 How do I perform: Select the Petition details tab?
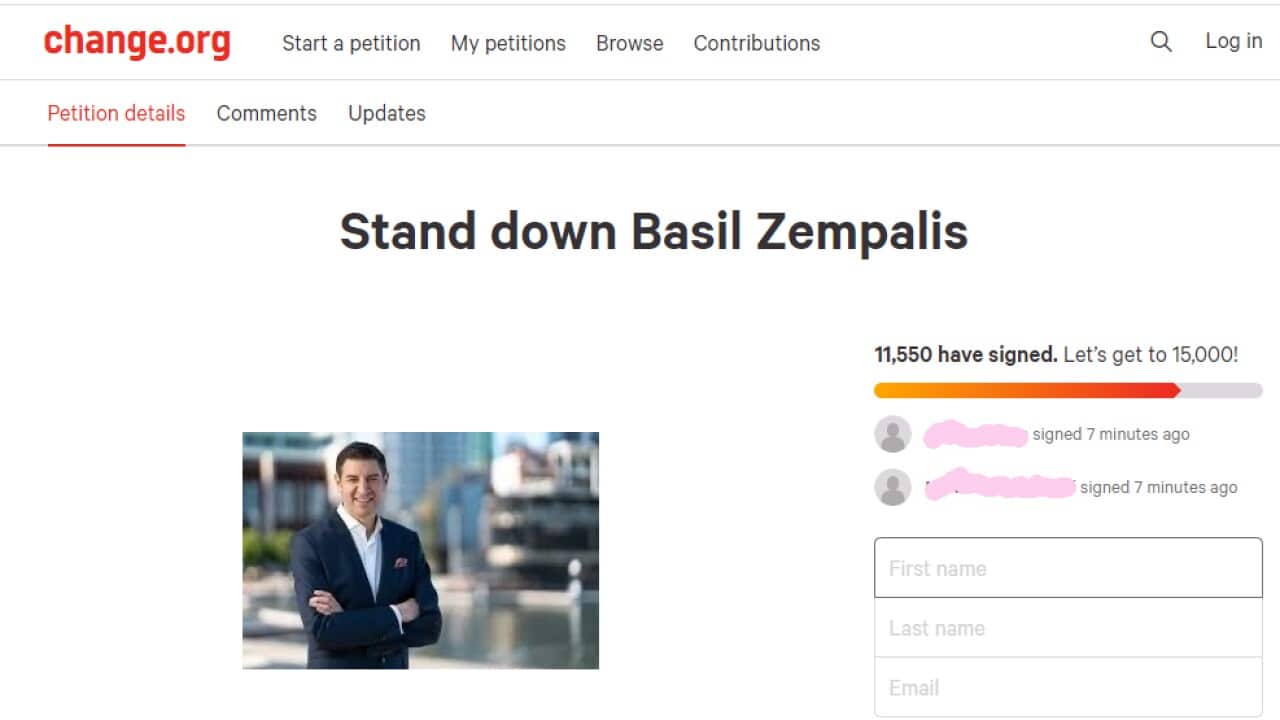(x=116, y=113)
